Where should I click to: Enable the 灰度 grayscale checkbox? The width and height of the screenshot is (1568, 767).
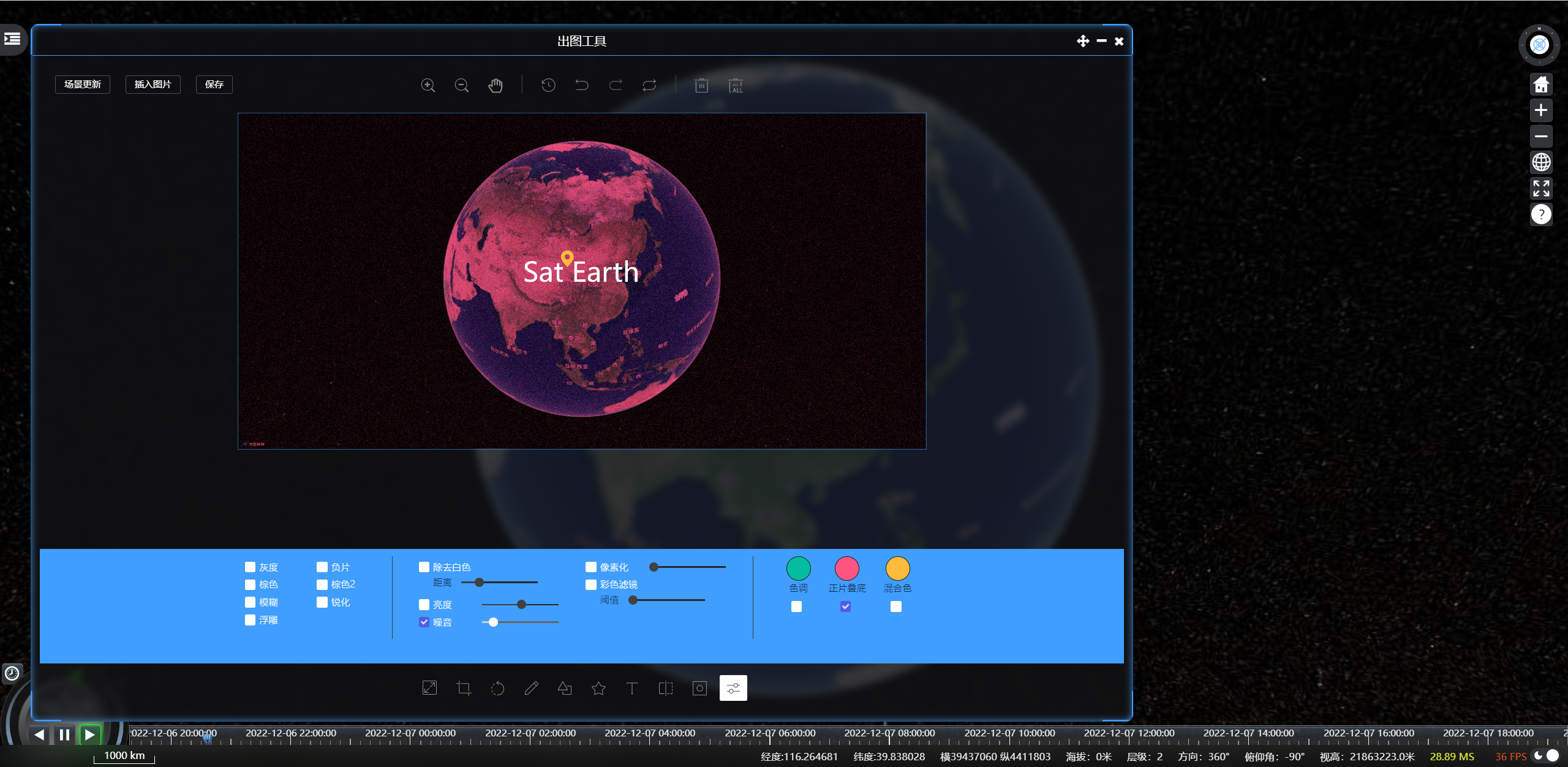[250, 567]
